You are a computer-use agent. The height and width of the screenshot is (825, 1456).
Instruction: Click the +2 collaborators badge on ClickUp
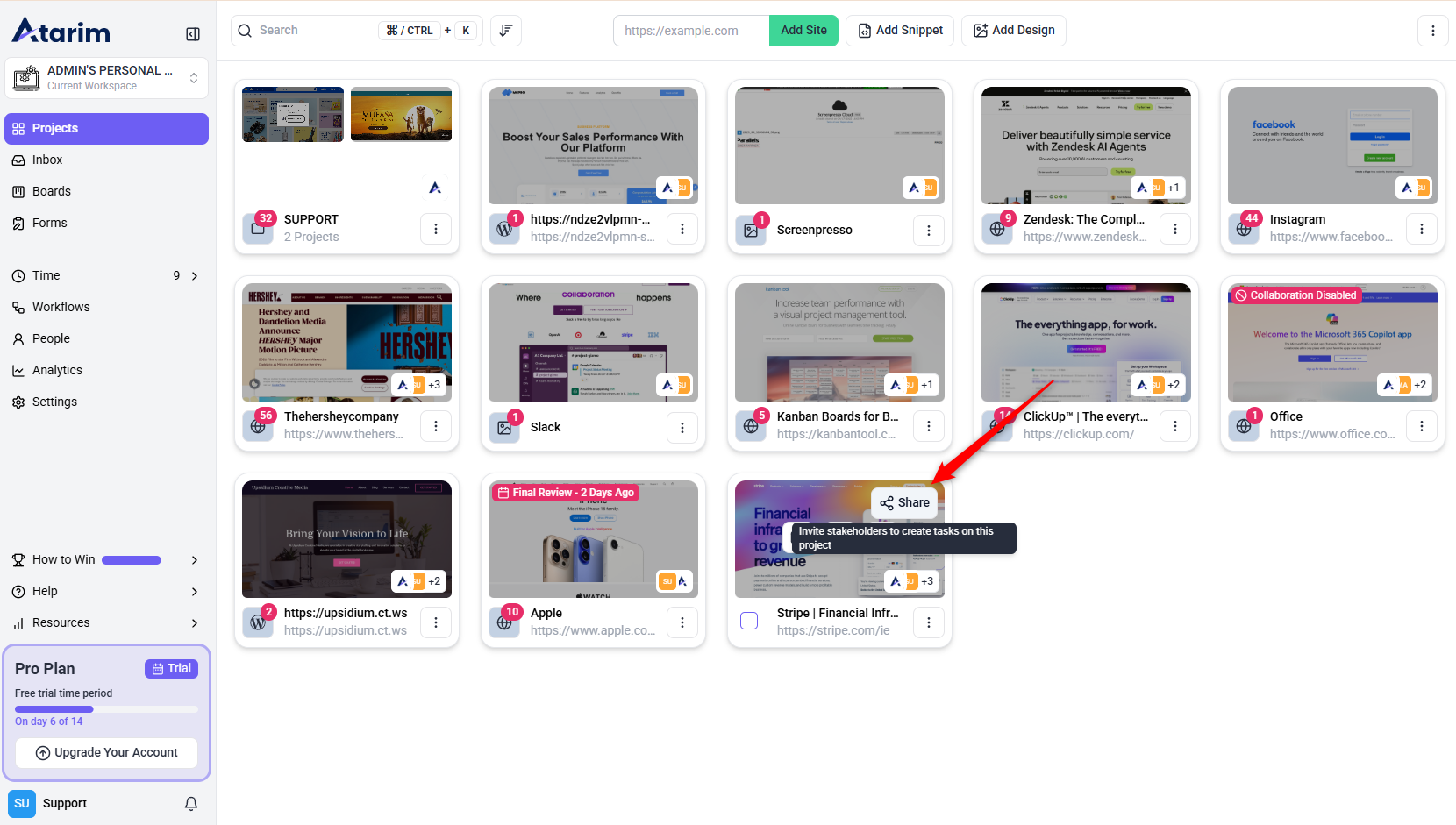point(1174,385)
